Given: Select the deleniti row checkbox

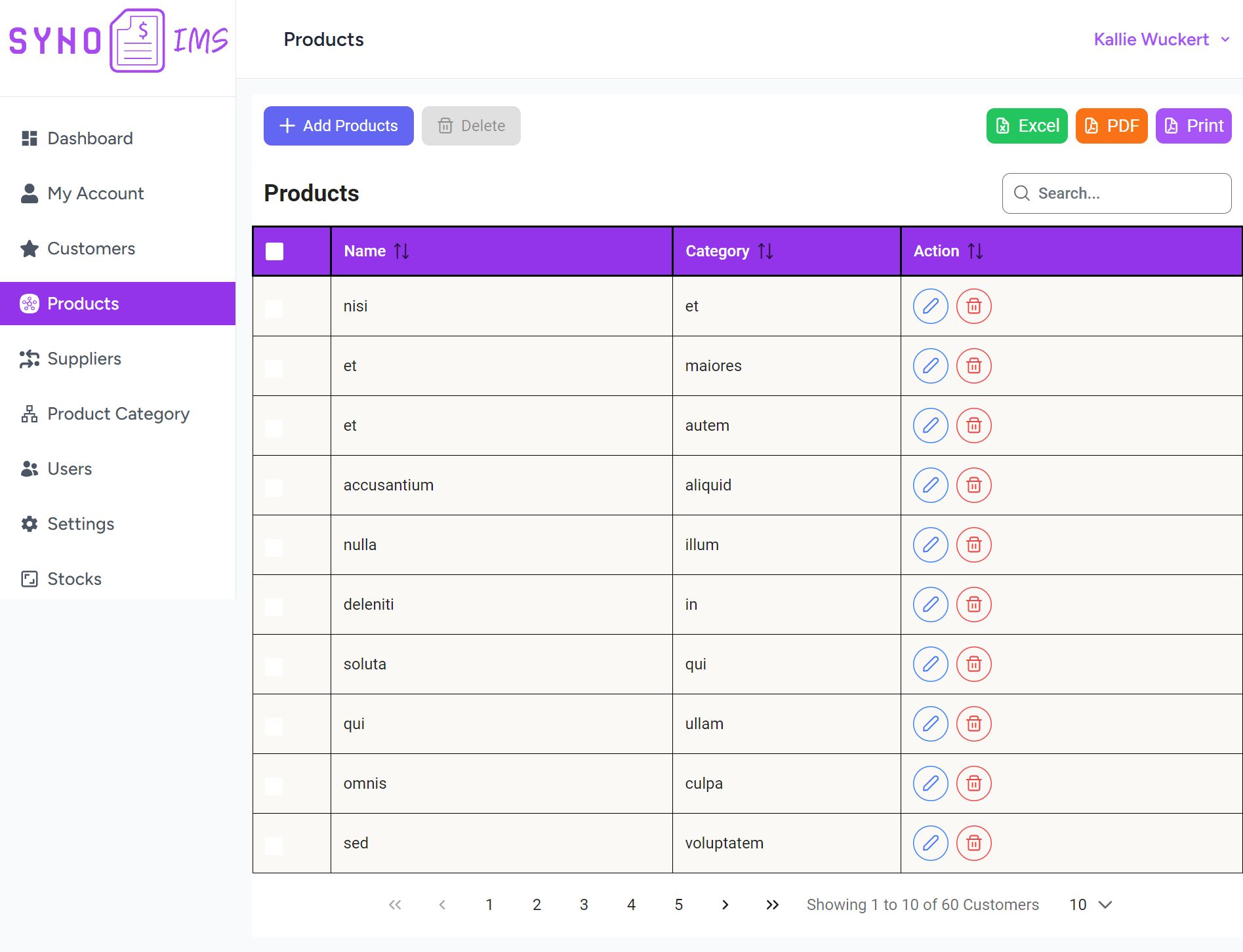Looking at the screenshot, I should pos(274,606).
